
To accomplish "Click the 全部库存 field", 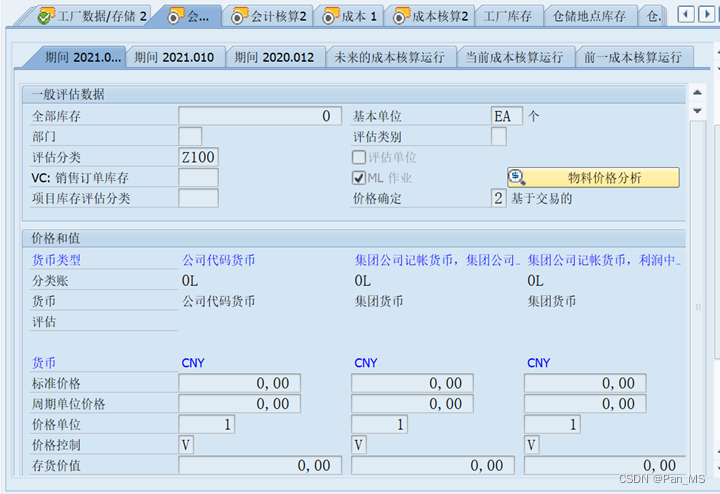I will (260, 116).
